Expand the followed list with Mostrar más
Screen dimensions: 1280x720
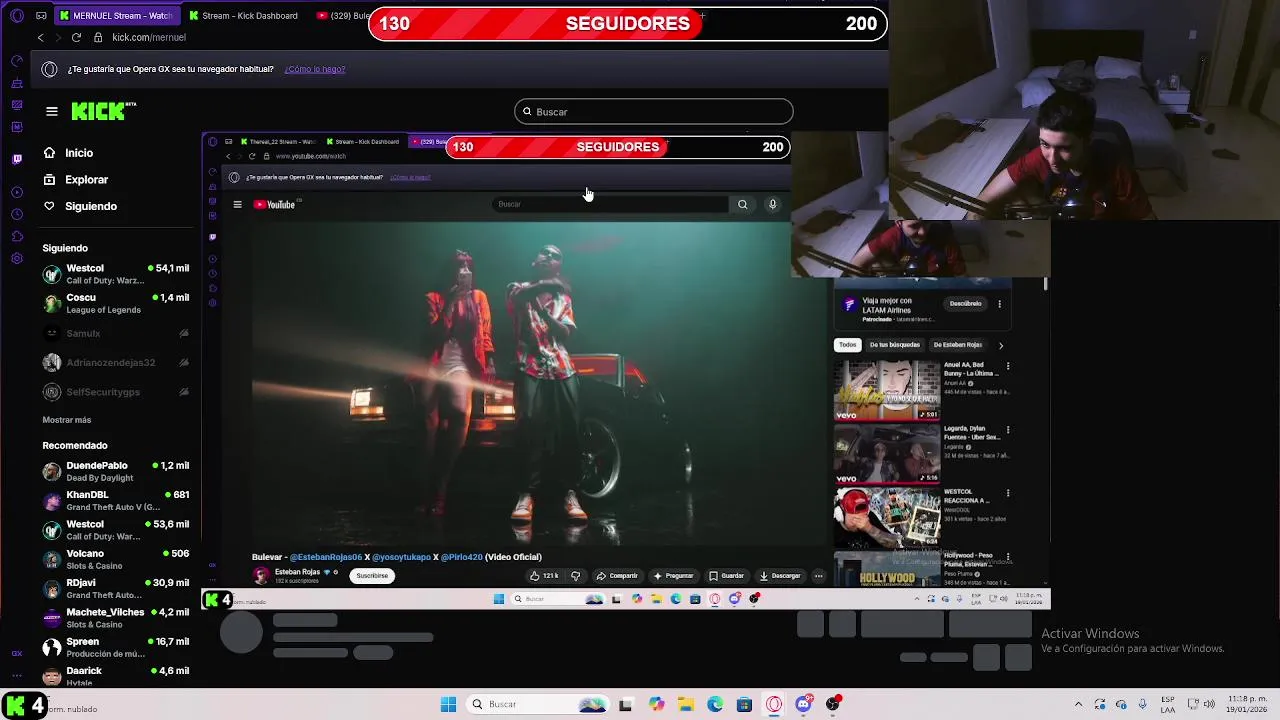coord(67,420)
